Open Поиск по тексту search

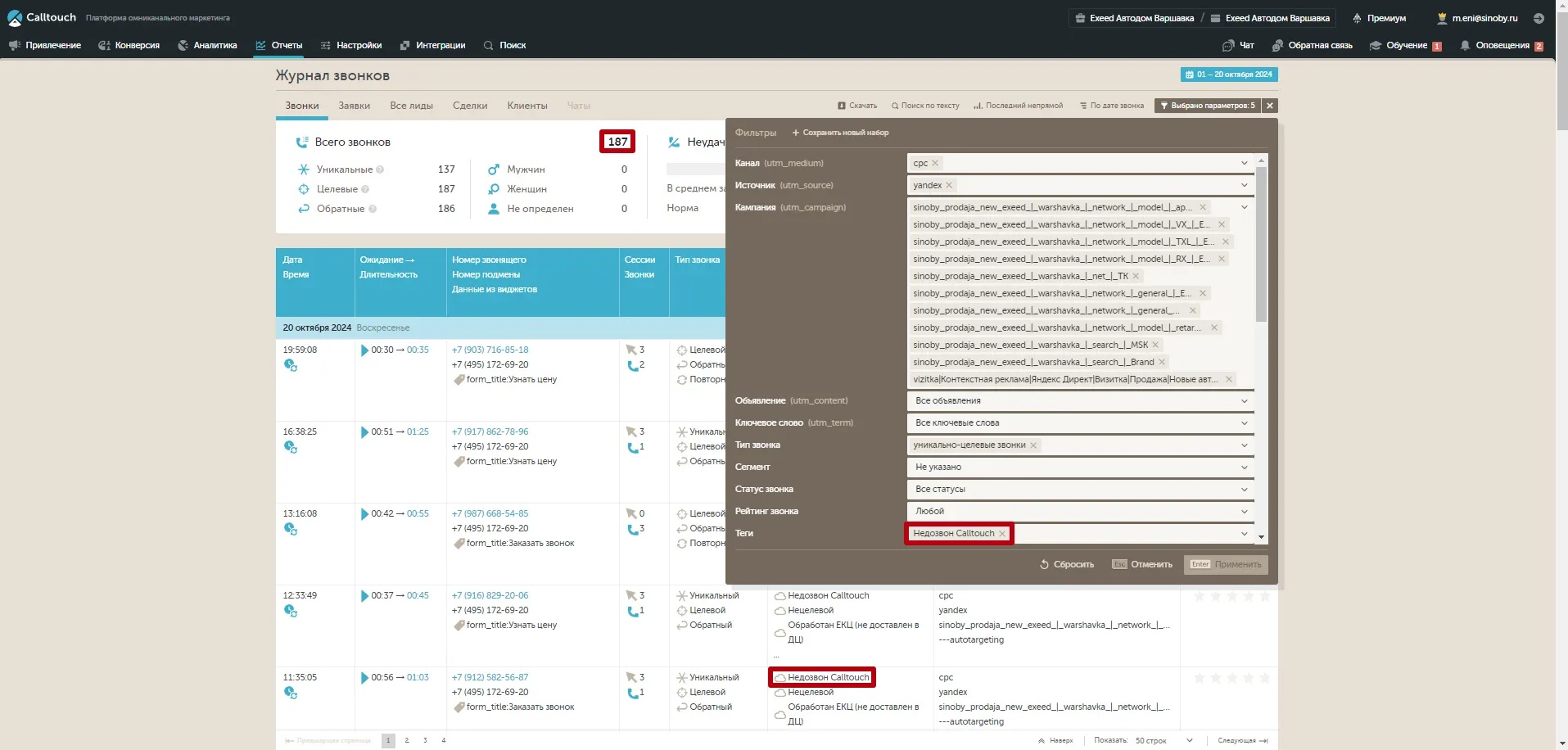[925, 106]
